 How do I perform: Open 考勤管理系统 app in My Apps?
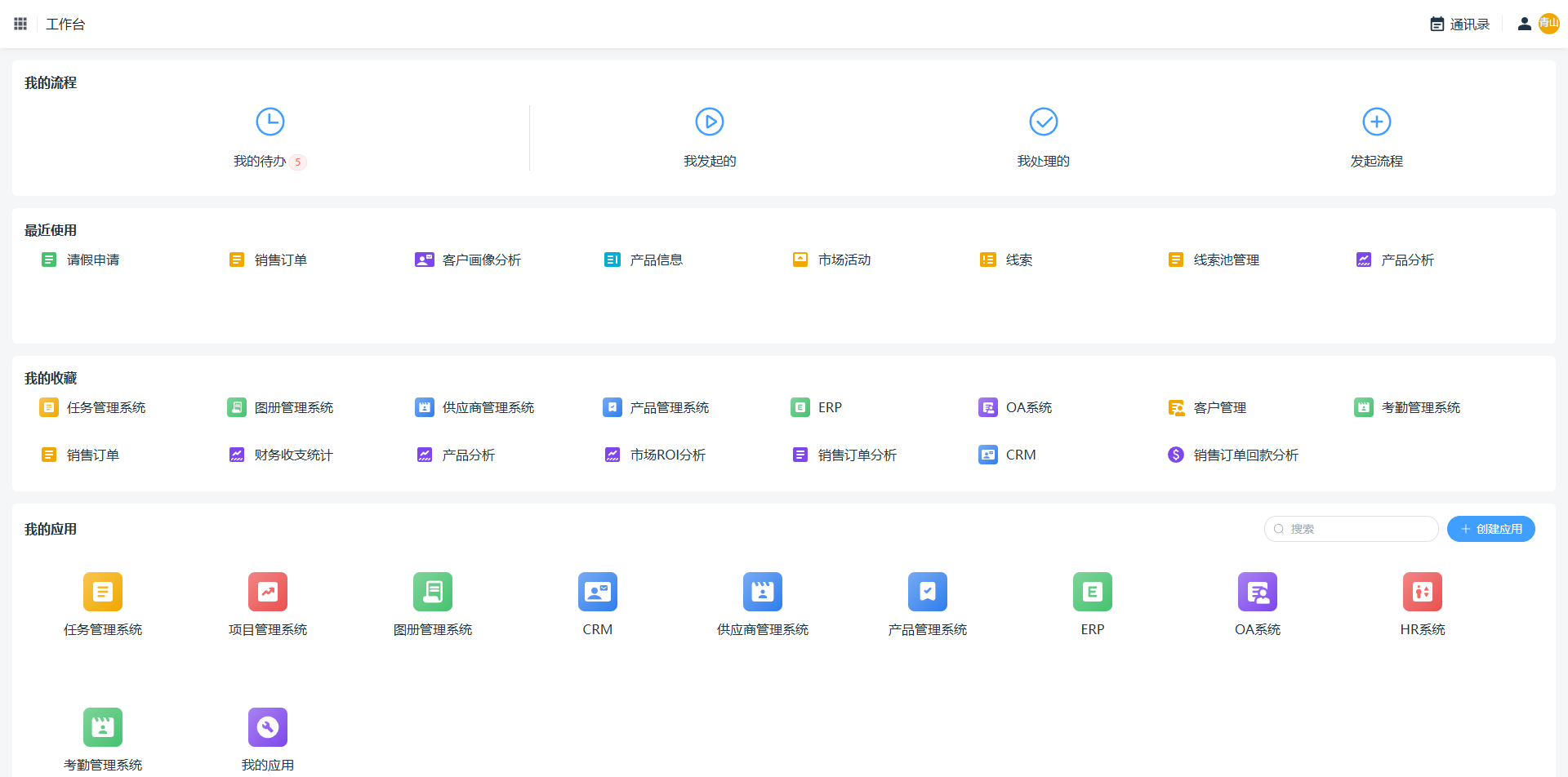click(103, 727)
